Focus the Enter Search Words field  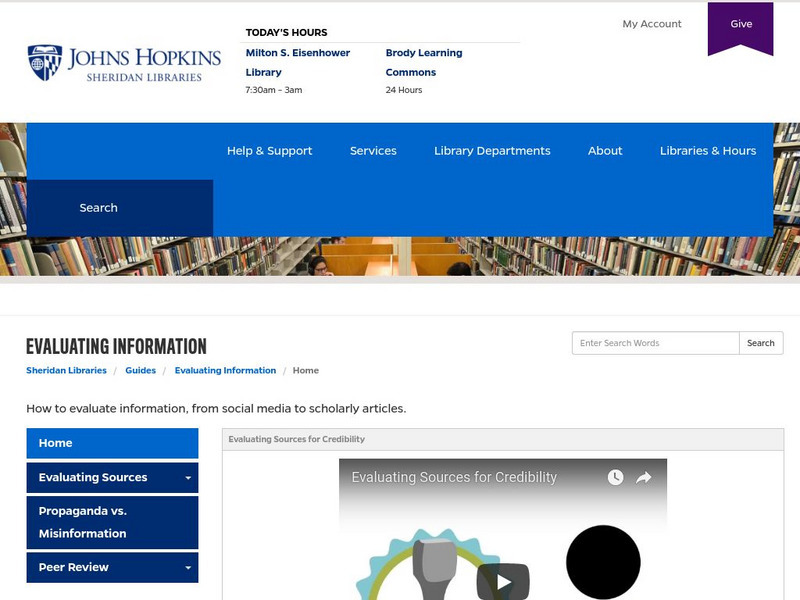point(656,343)
